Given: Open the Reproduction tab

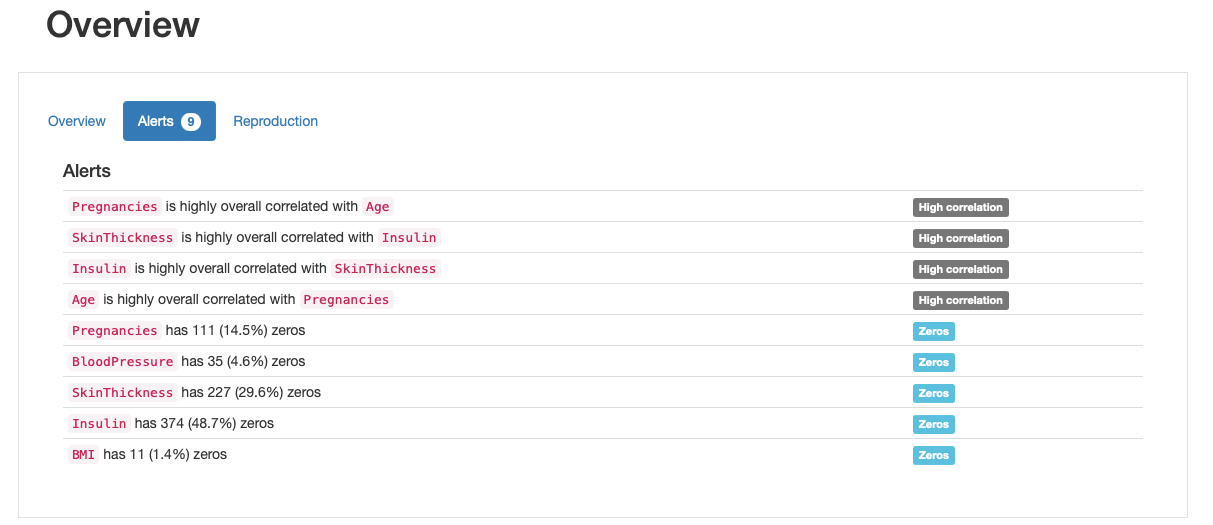Looking at the screenshot, I should (x=275, y=121).
